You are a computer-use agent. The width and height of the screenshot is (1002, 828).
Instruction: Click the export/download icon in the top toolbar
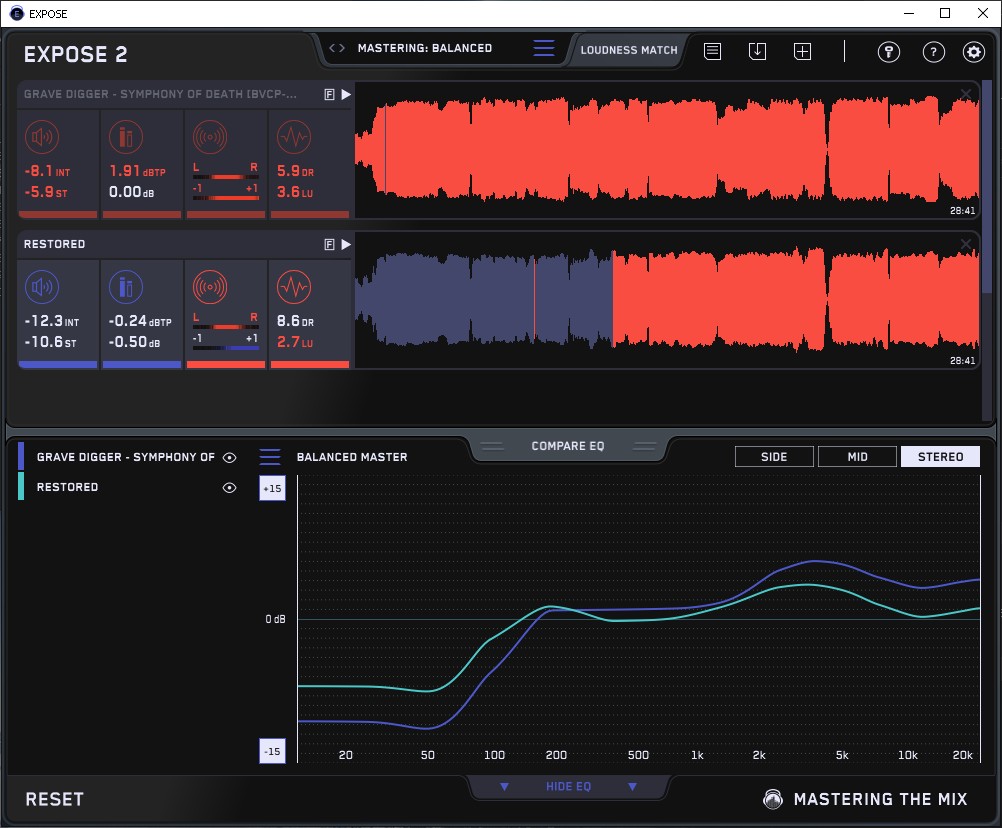[x=757, y=51]
